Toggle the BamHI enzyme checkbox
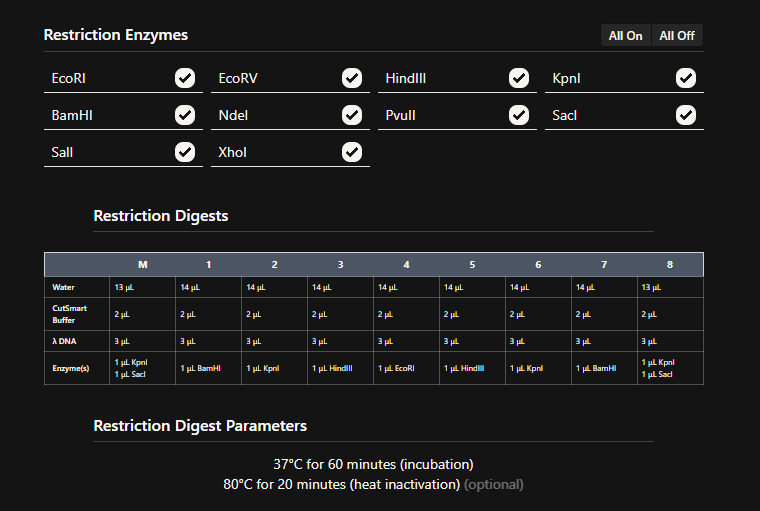The image size is (760, 511). pyautogui.click(x=185, y=115)
